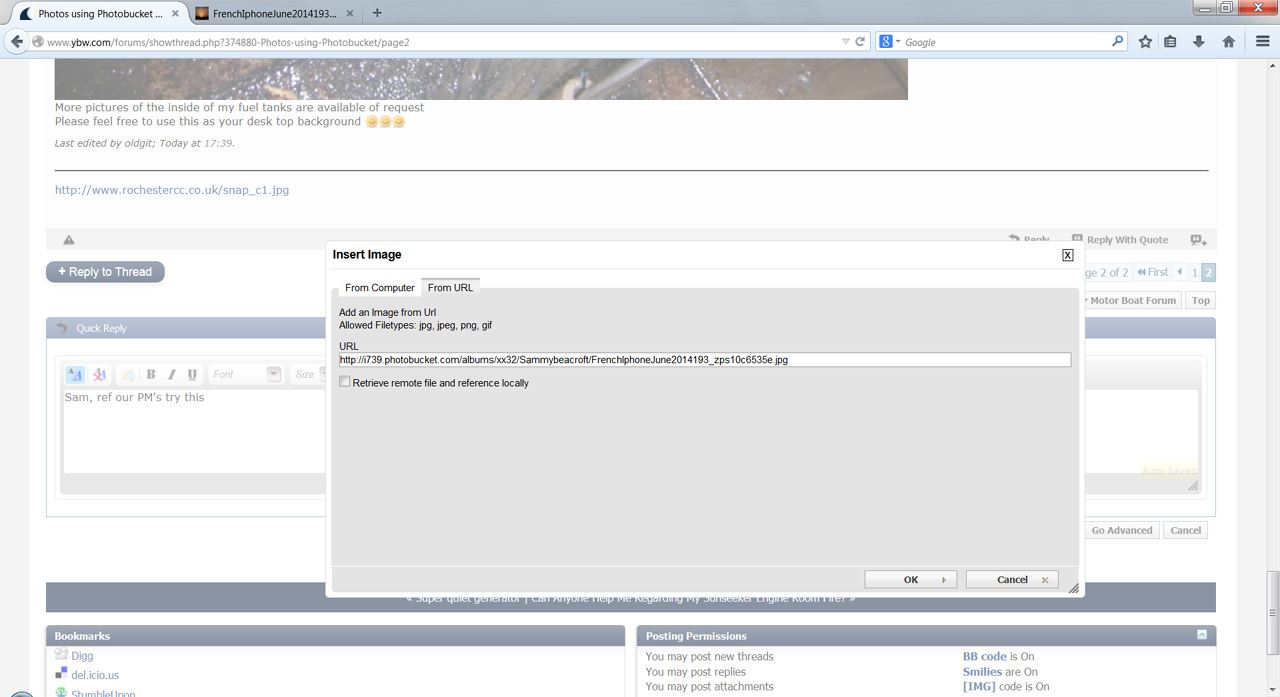Collapse the Posting Permissions panel

click(1201, 635)
